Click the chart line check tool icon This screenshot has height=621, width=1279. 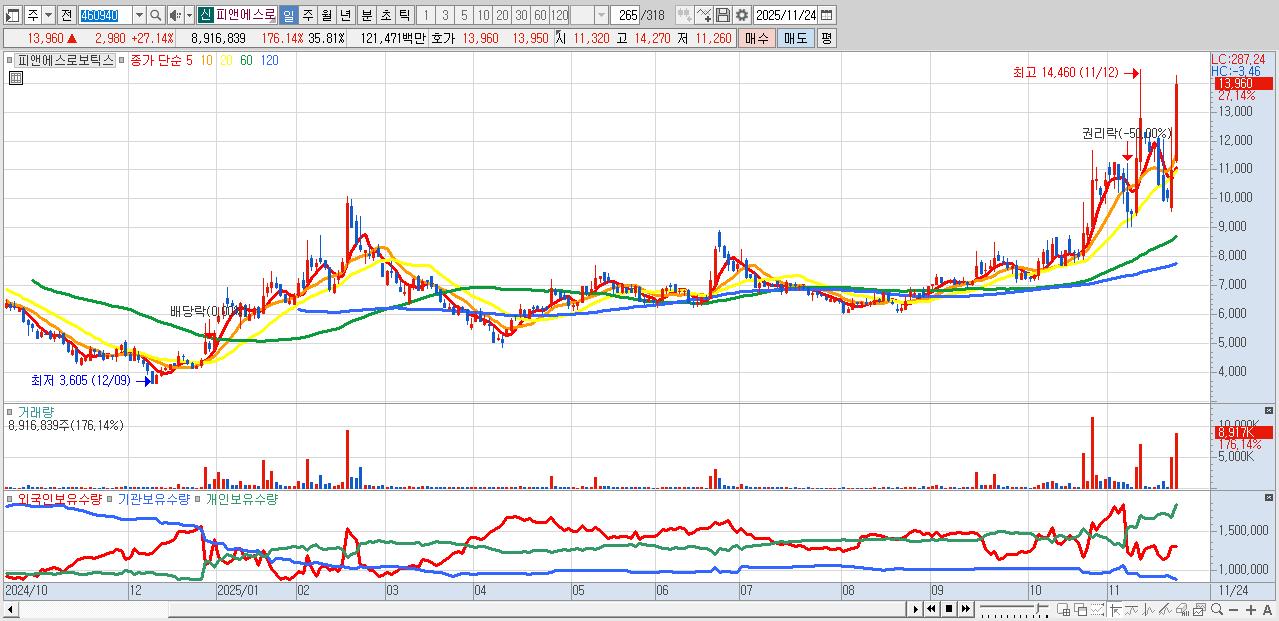pyautogui.click(x=704, y=15)
